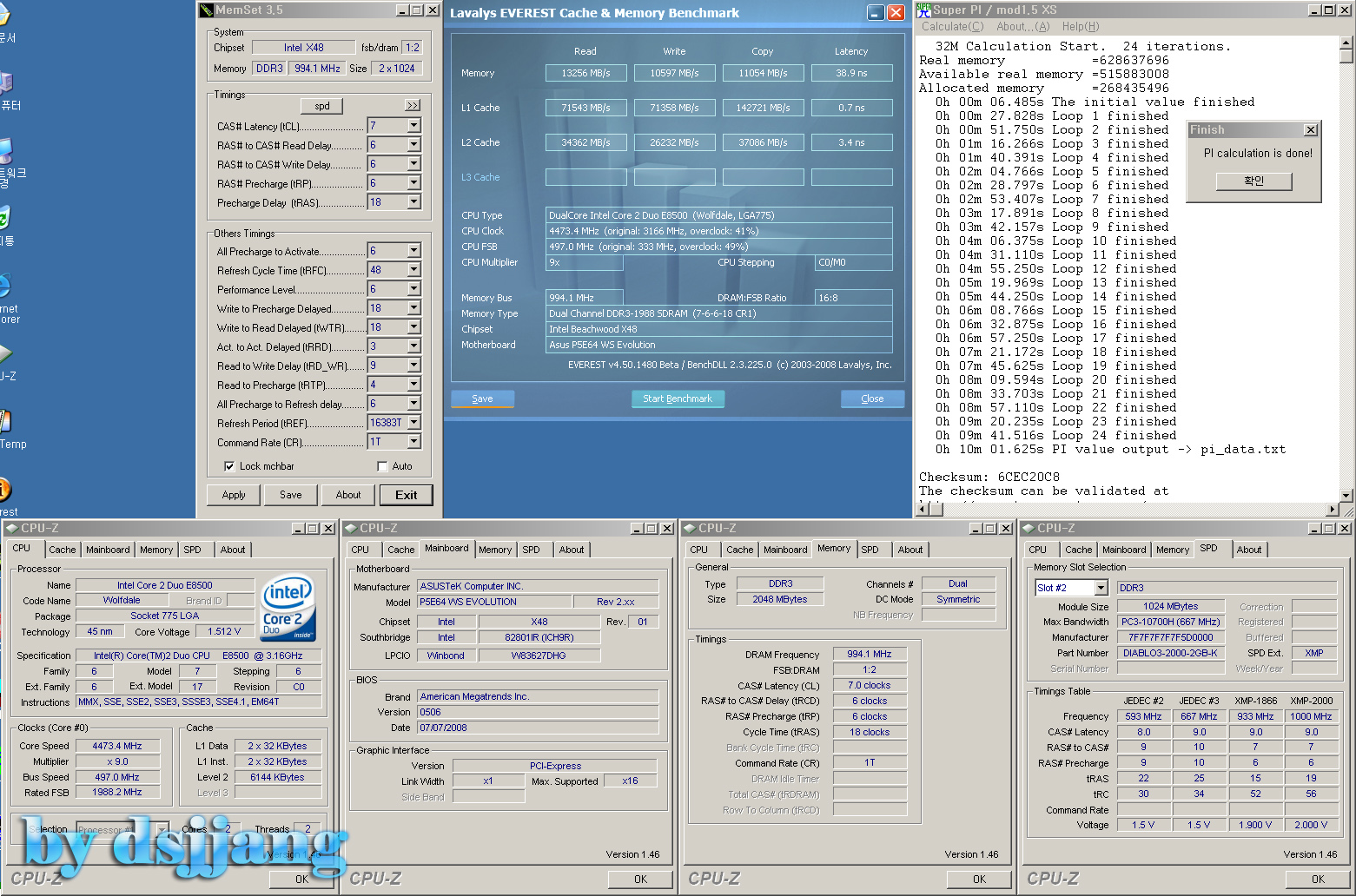Click title icon of CPU-Z SPD-tab window
Screen dimensions: 1356x896
[1028, 528]
